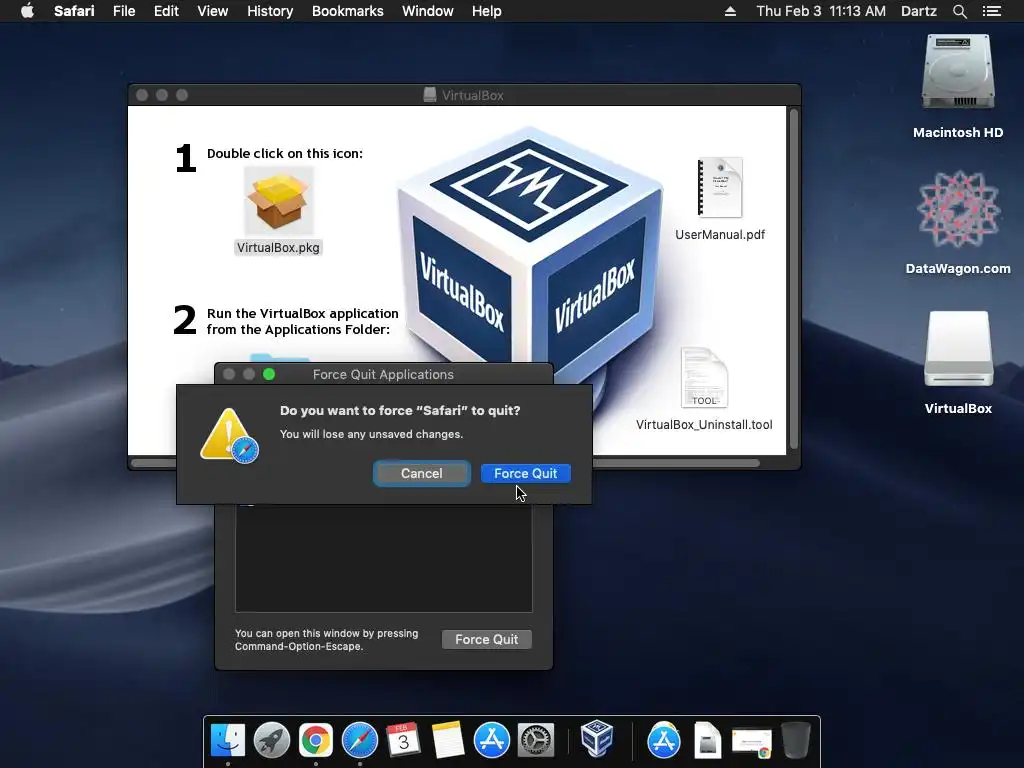The height and width of the screenshot is (768, 1024).
Task: Click the VirtualBox cube in the Dock
Action: [x=597, y=738]
